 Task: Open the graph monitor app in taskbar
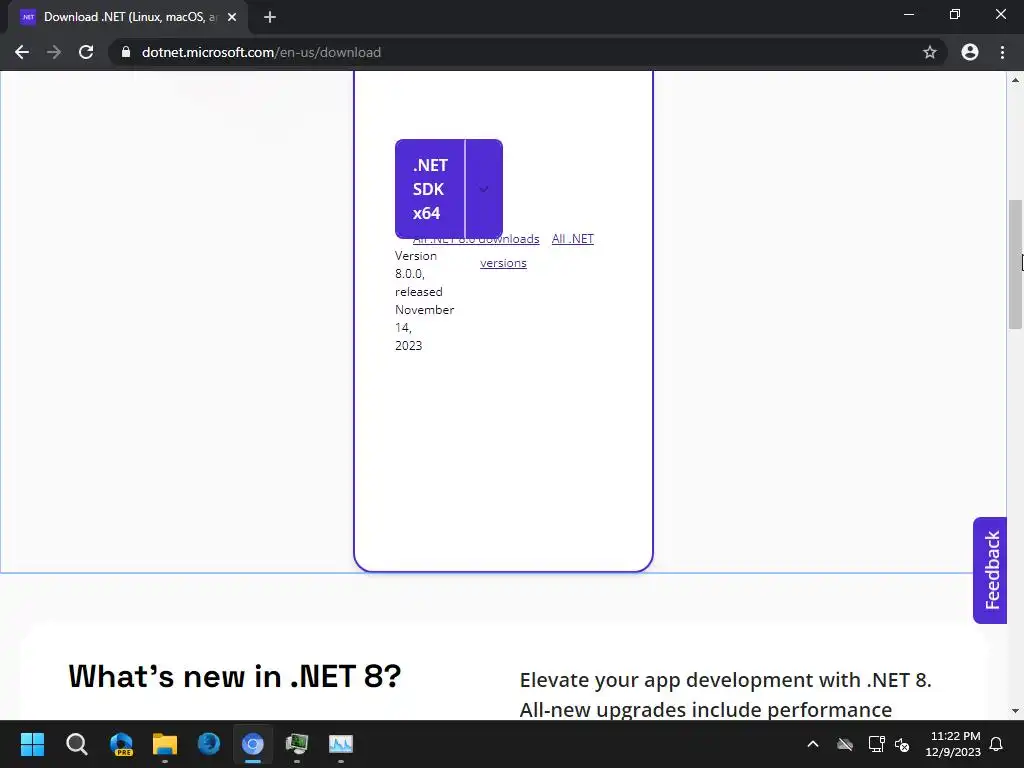click(340, 744)
